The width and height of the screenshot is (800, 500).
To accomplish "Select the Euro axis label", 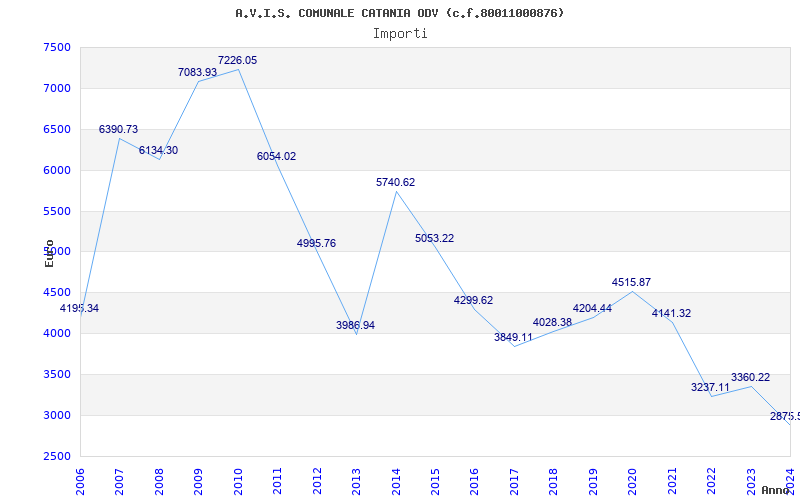I will (49, 253).
